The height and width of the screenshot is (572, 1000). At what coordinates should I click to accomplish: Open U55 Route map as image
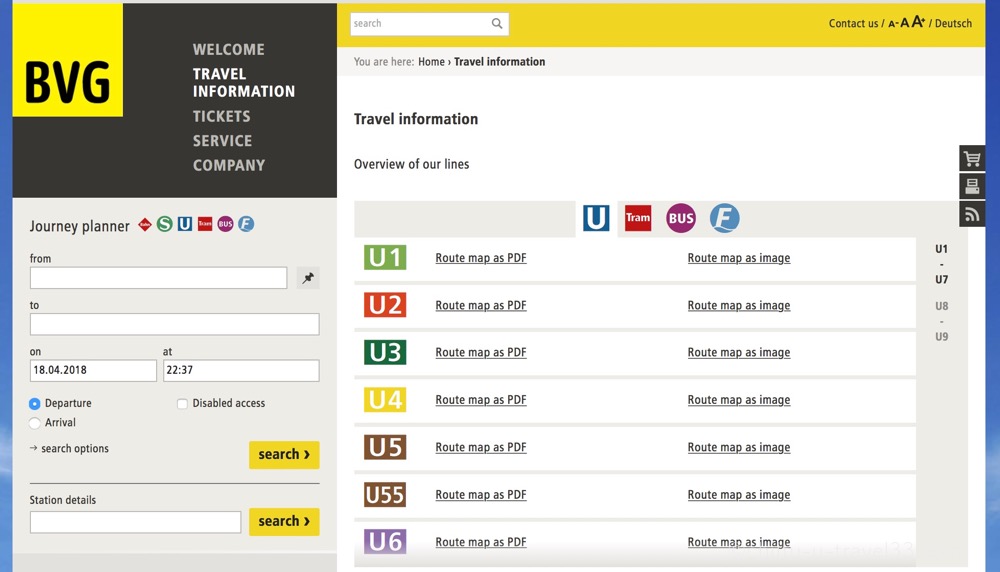pos(739,494)
